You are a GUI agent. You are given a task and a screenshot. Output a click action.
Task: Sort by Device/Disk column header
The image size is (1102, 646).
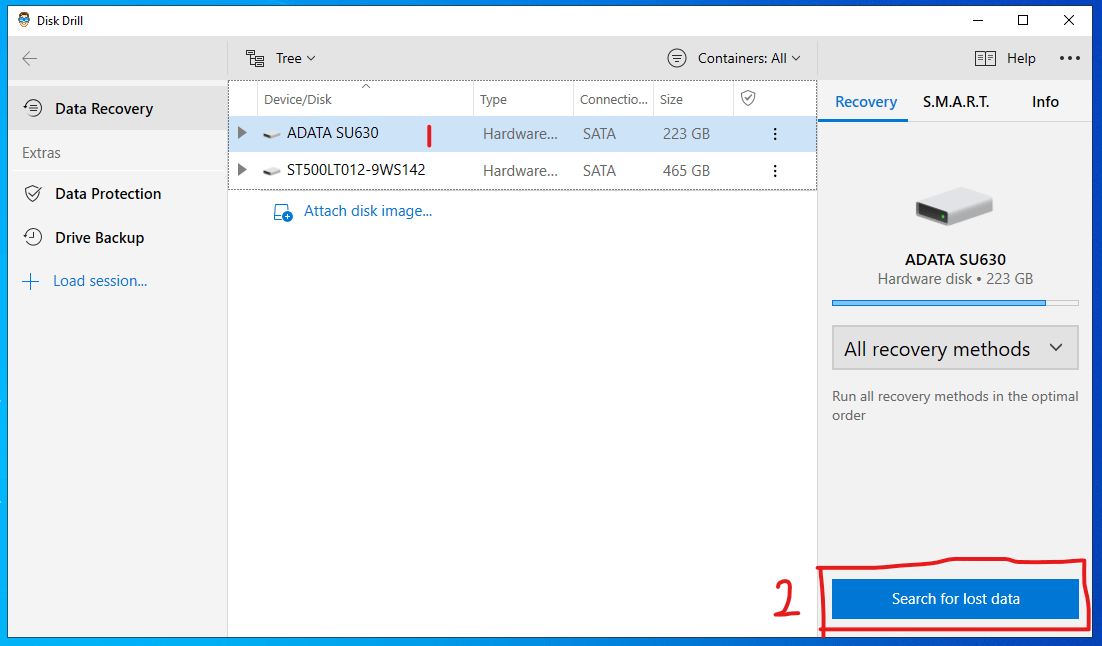(x=365, y=99)
